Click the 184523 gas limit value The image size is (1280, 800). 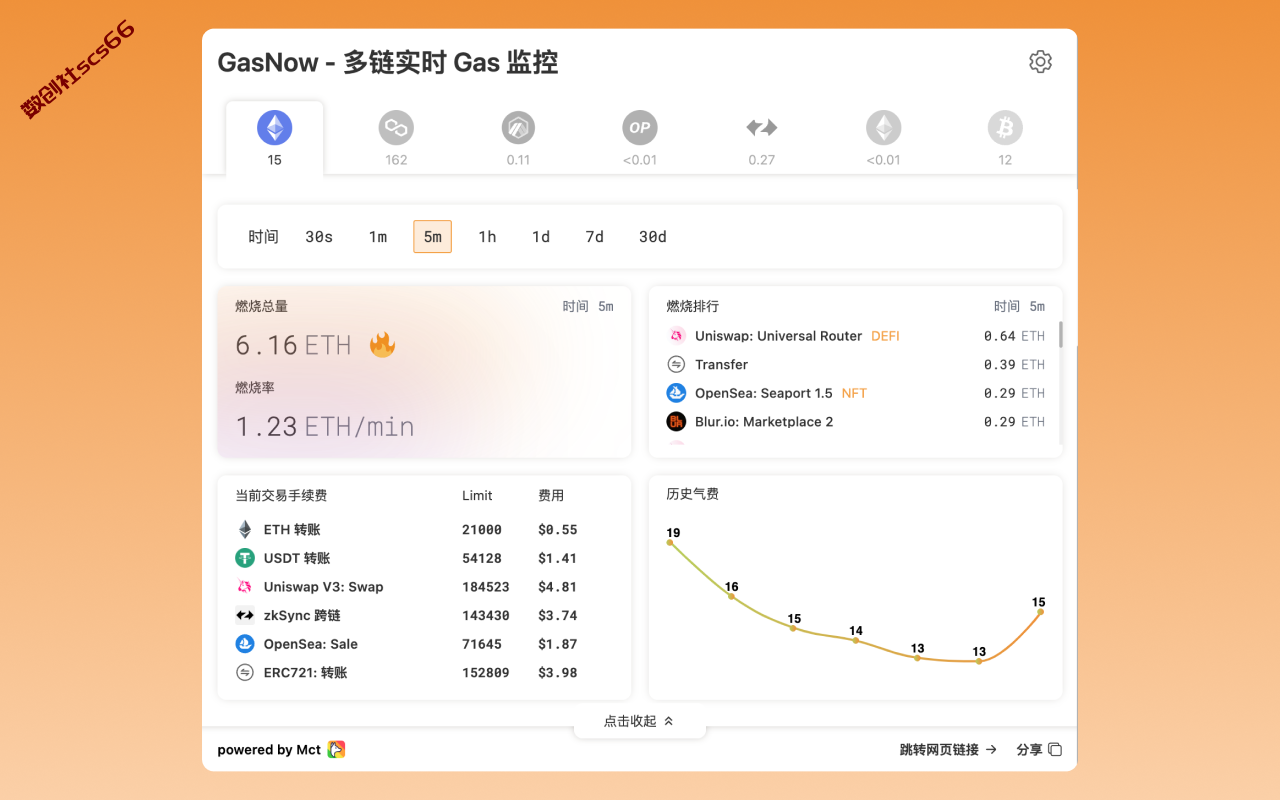[x=486, y=587]
